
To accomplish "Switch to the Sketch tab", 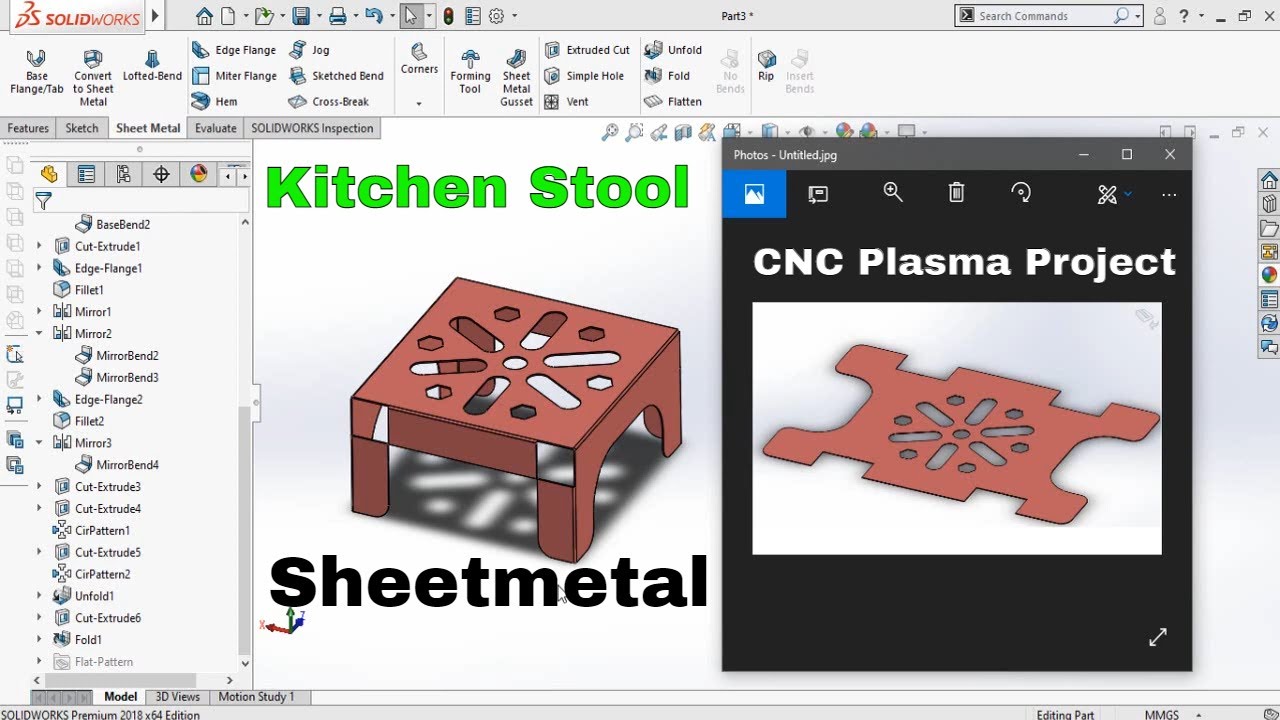I will click(82, 128).
